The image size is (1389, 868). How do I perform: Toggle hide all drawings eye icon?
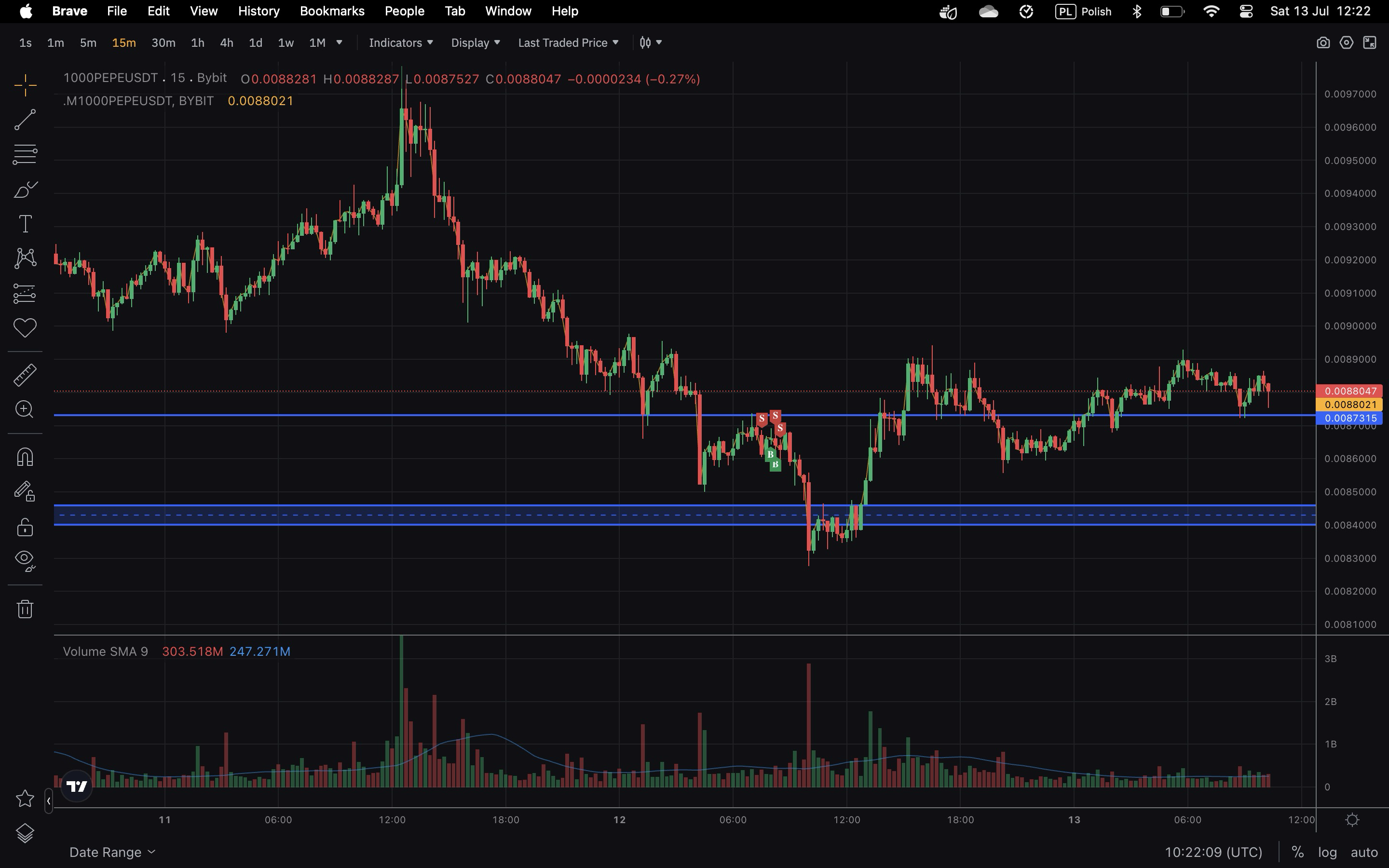25,560
